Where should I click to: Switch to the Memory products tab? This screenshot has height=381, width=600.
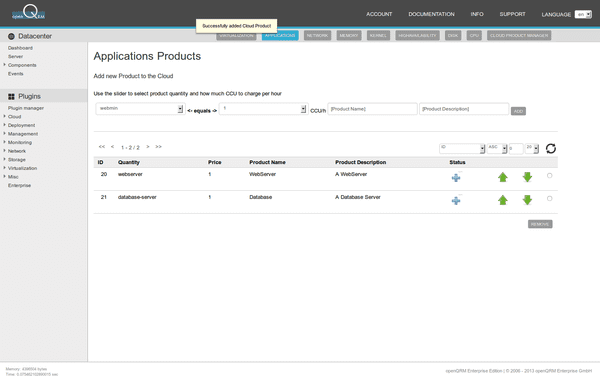pyautogui.click(x=349, y=36)
